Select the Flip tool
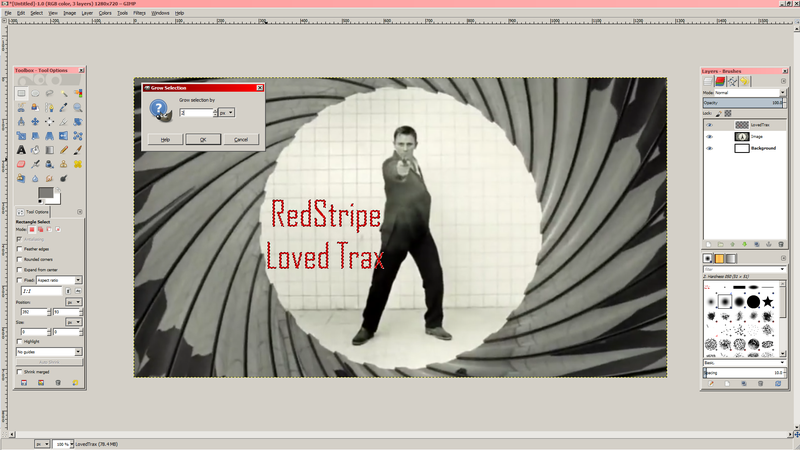 pyautogui.click(x=64, y=136)
